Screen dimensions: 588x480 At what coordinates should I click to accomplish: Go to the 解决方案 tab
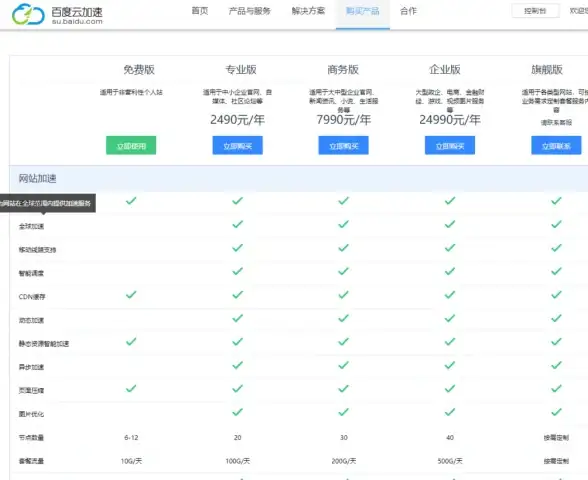tap(308, 11)
